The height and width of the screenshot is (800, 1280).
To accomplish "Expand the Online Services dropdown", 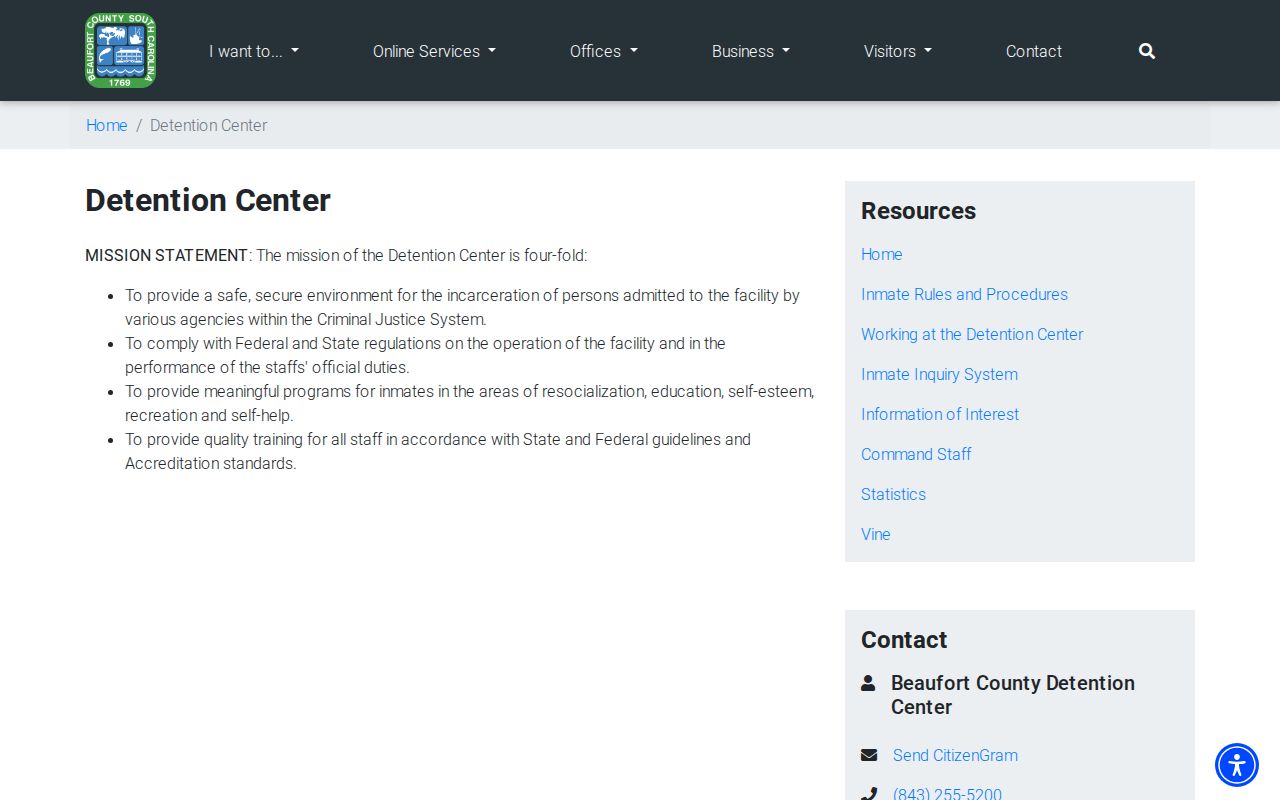I will (434, 51).
